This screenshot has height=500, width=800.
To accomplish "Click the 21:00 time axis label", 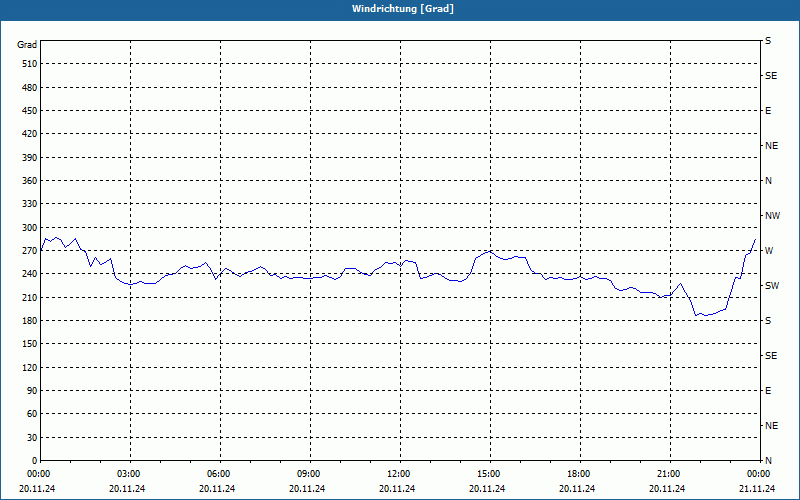I will (668, 474).
